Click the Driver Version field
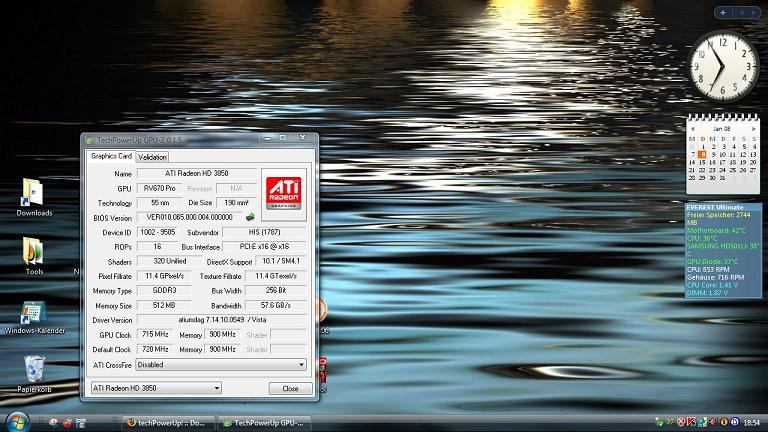 pos(222,320)
